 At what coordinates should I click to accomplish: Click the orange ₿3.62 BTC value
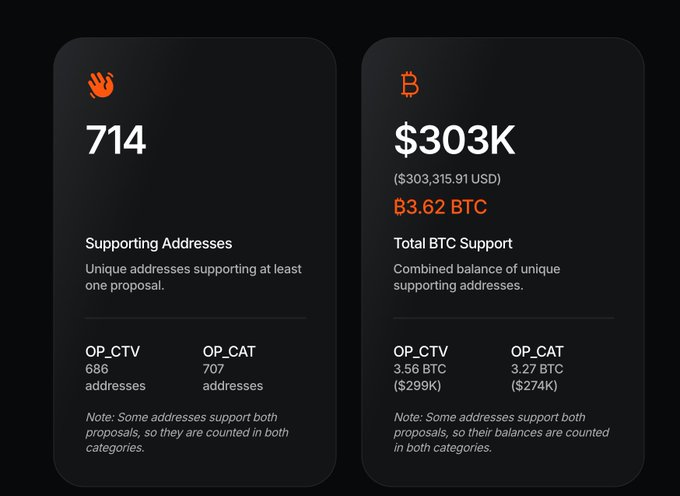(440, 208)
